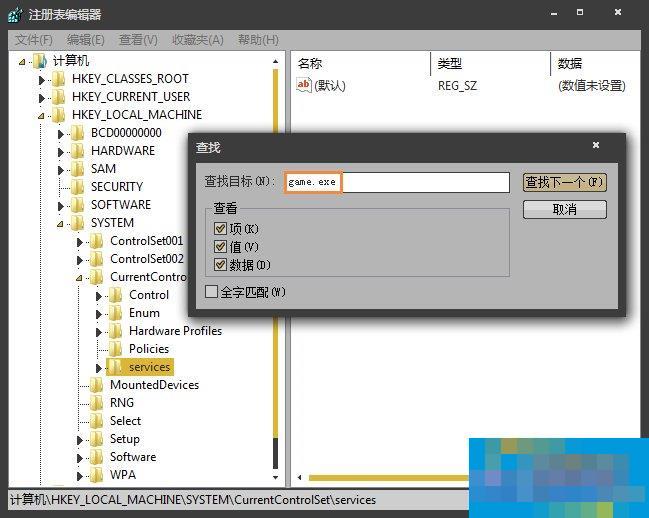The width and height of the screenshot is (649, 518).
Task: Click the REG_SZ type cell
Action: pos(457,86)
